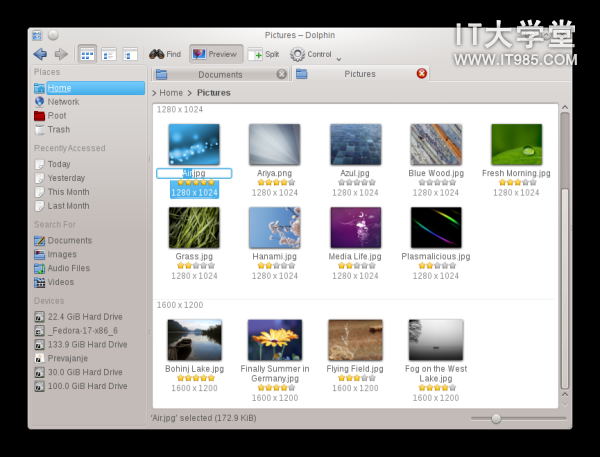The width and height of the screenshot is (600, 457).
Task: Expand the toolbar overflow chevron
Action: (339, 59)
